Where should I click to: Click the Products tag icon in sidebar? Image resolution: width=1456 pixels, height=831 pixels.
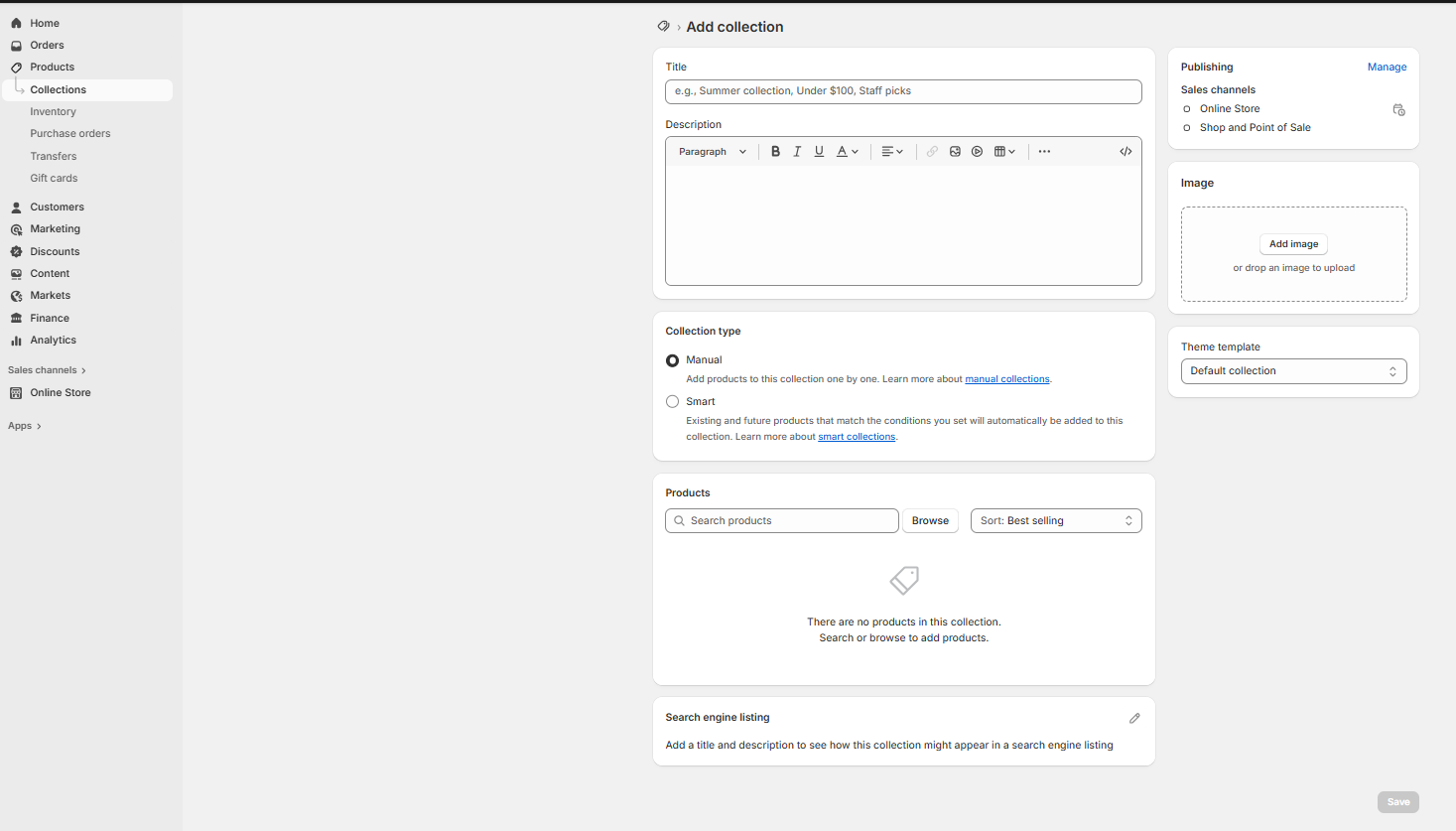pos(16,68)
